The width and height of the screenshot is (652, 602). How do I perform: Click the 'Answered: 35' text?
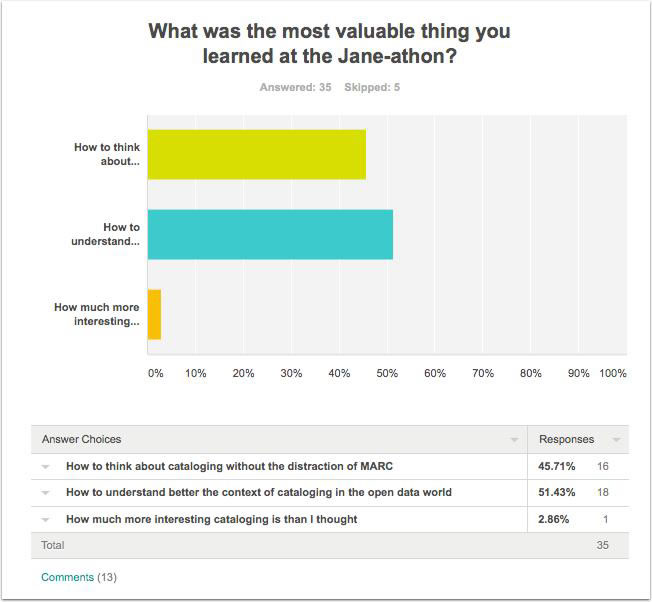click(x=296, y=87)
